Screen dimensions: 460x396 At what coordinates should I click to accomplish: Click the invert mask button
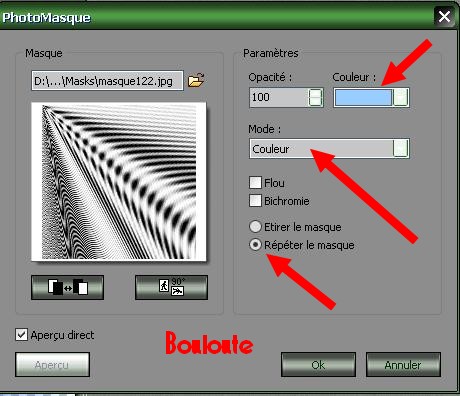67,287
